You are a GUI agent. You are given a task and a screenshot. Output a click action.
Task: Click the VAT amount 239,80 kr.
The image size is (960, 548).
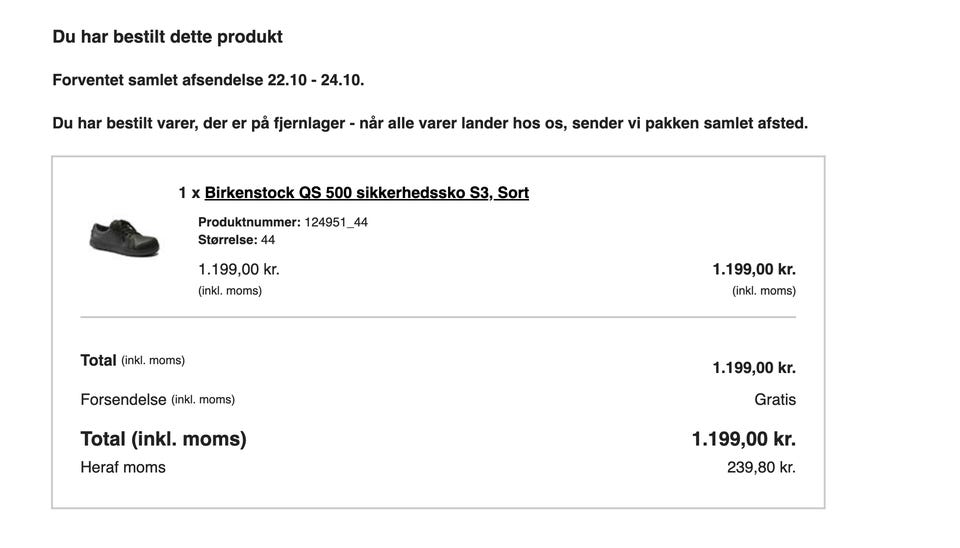tap(761, 467)
